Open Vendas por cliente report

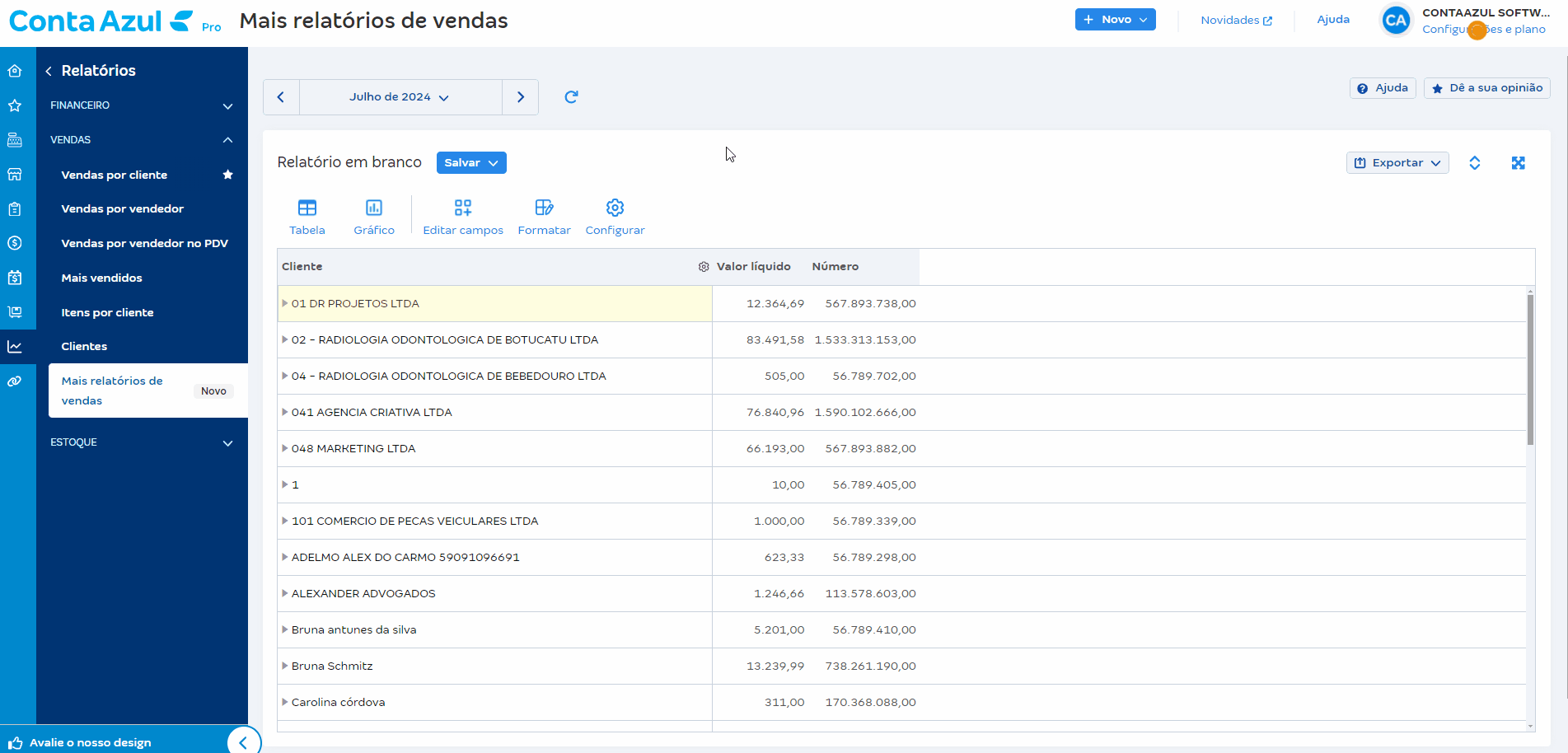tap(115, 175)
